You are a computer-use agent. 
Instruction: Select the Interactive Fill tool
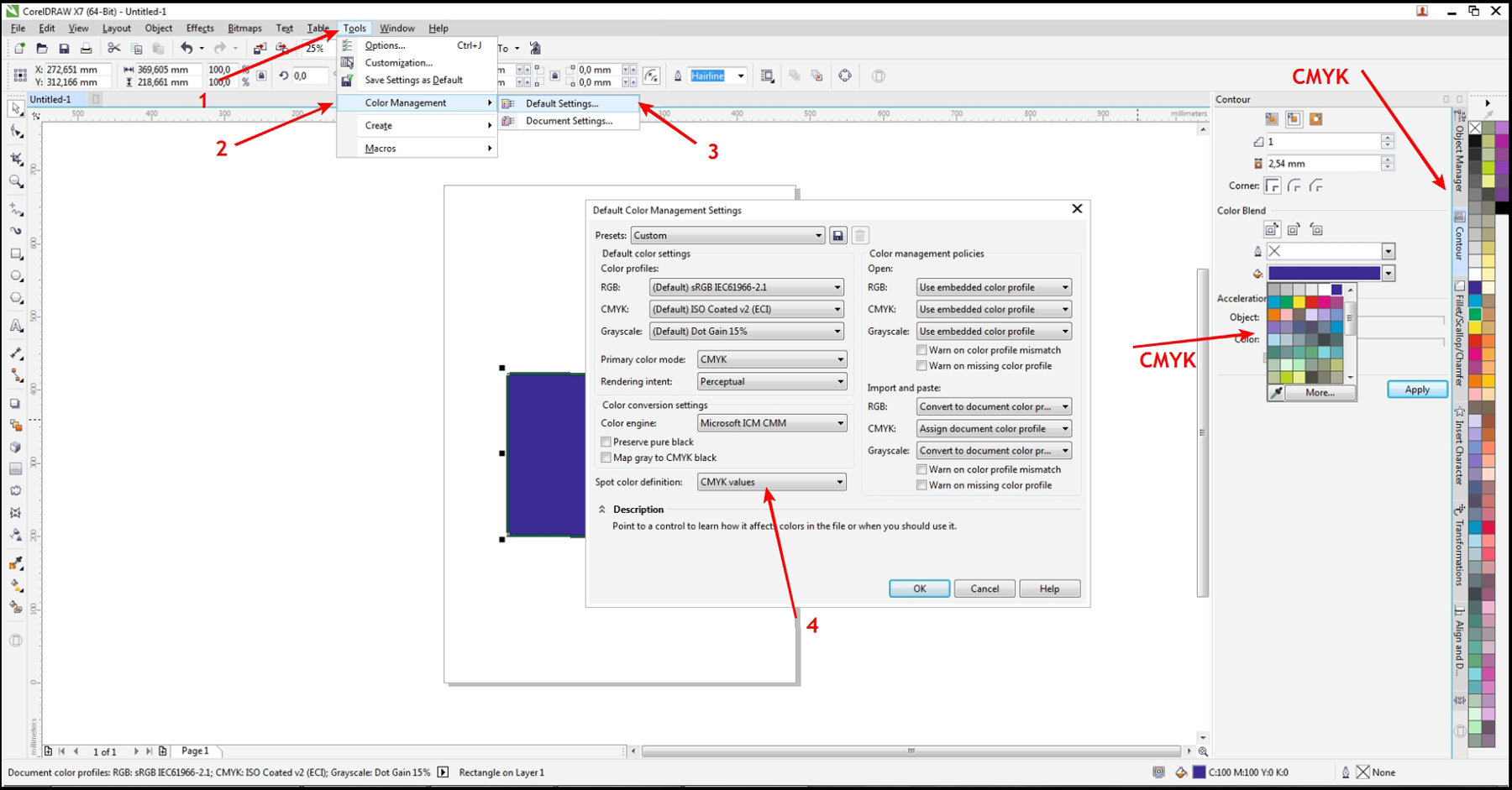point(16,585)
